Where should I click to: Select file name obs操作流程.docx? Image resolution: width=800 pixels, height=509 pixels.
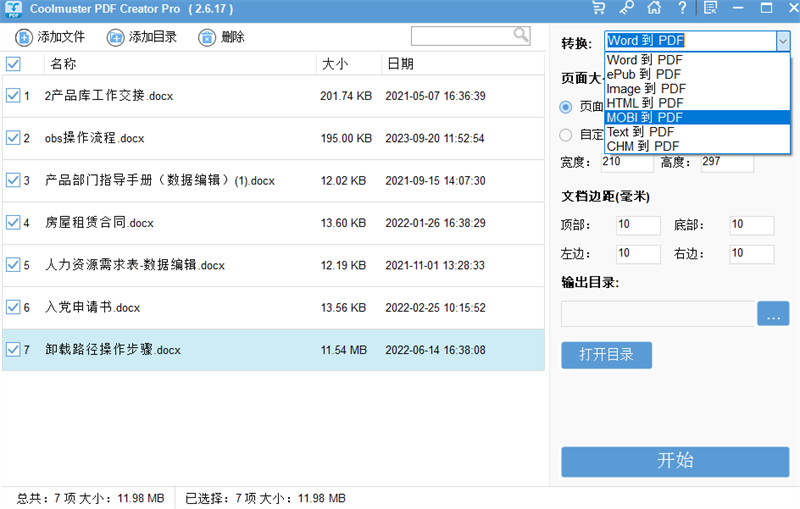[x=94, y=138]
